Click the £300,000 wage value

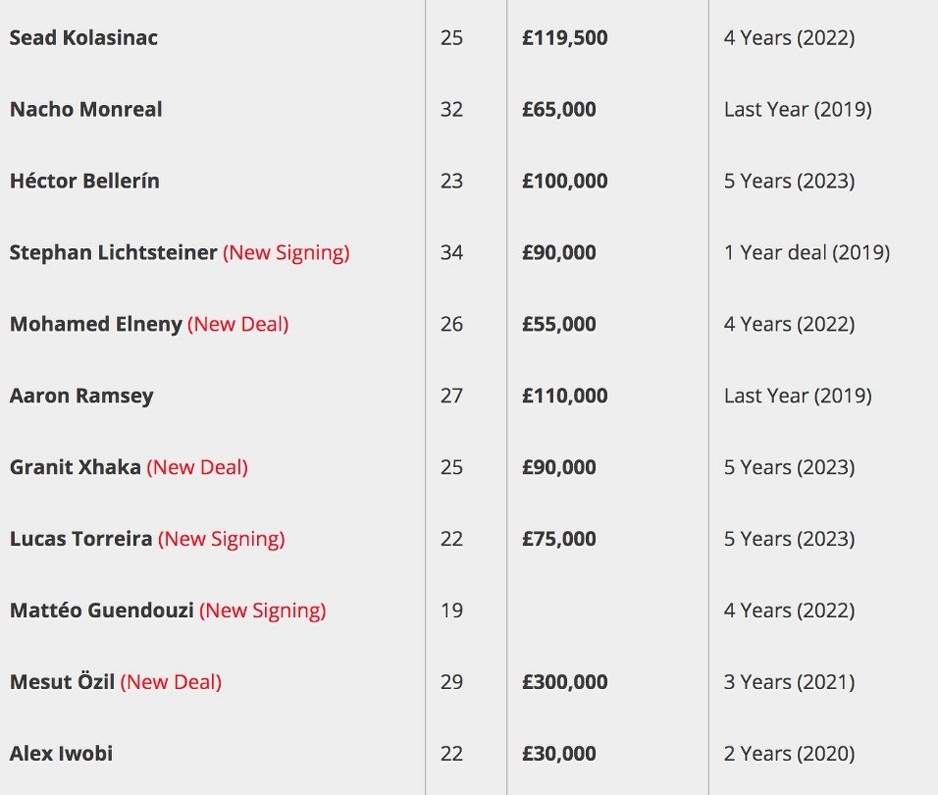click(565, 682)
